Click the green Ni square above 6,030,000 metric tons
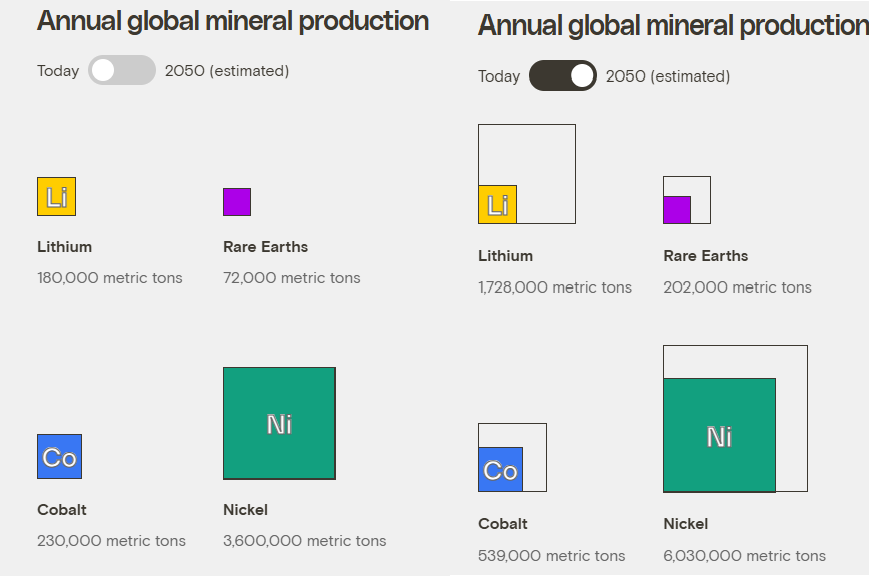This screenshot has width=871, height=576. pyautogui.click(x=719, y=436)
